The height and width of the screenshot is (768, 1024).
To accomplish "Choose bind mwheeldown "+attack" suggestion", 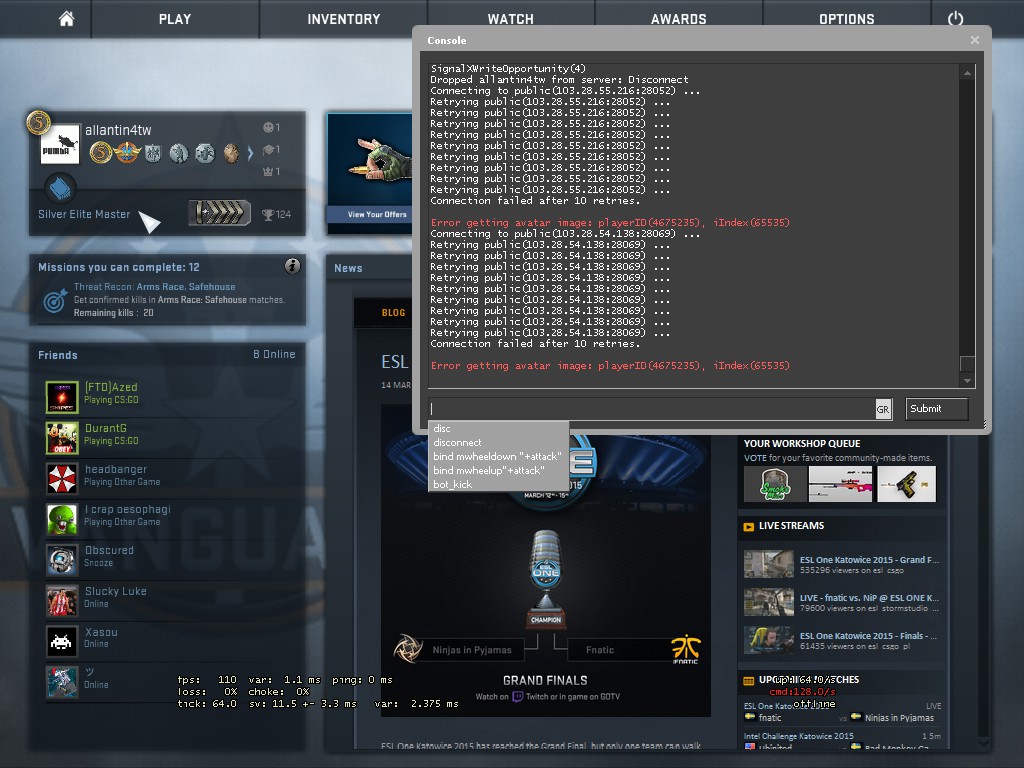I will (x=498, y=456).
